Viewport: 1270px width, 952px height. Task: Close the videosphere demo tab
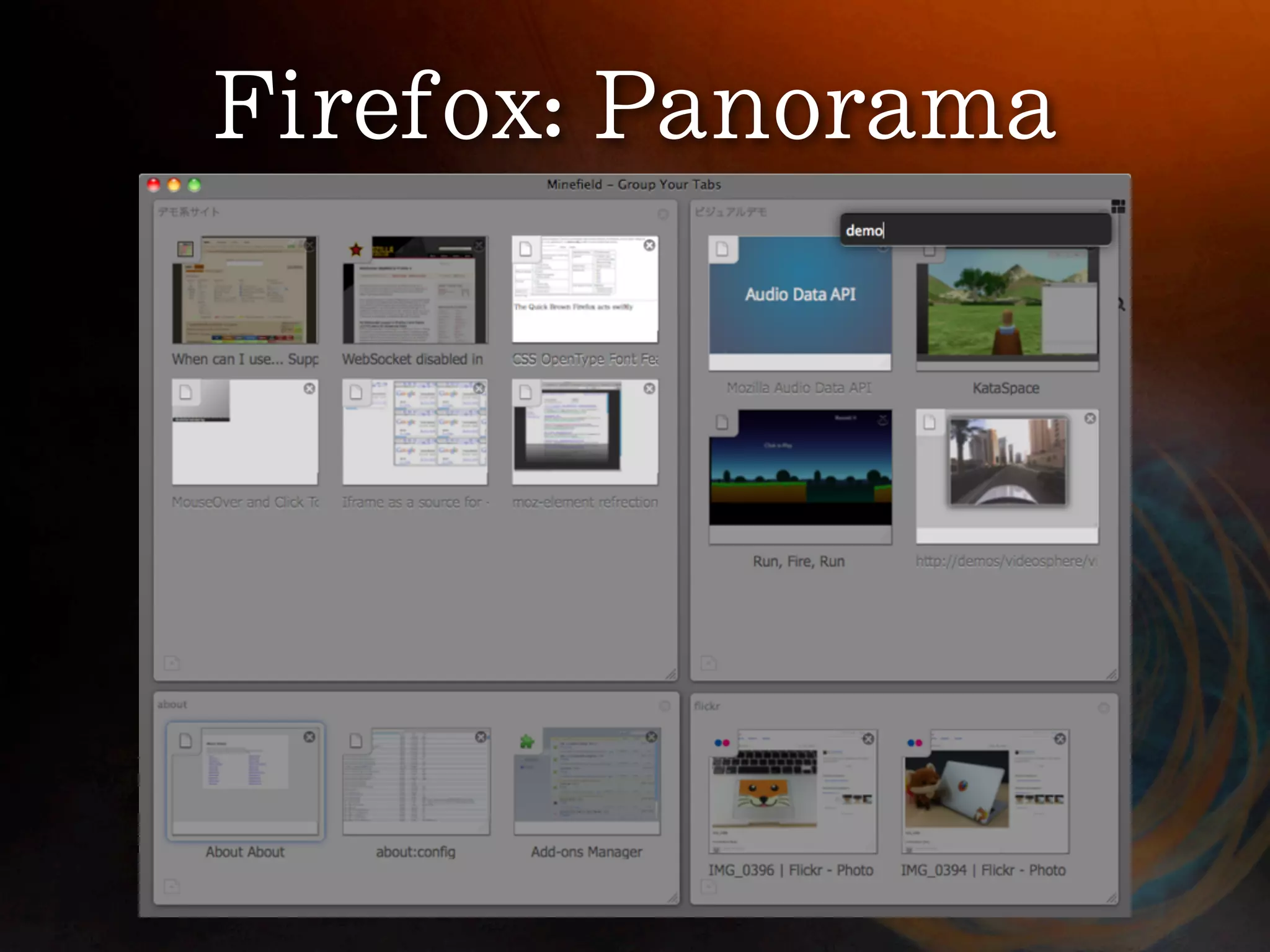[x=1090, y=419]
